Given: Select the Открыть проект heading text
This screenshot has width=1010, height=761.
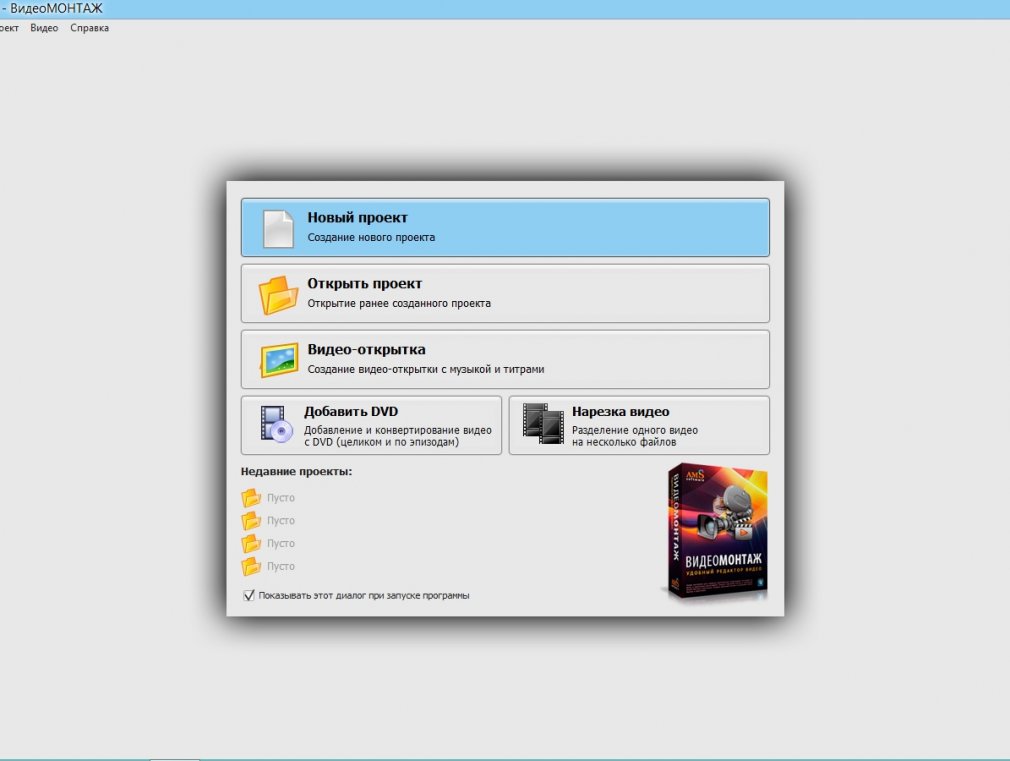Looking at the screenshot, I should pyautogui.click(x=365, y=284).
